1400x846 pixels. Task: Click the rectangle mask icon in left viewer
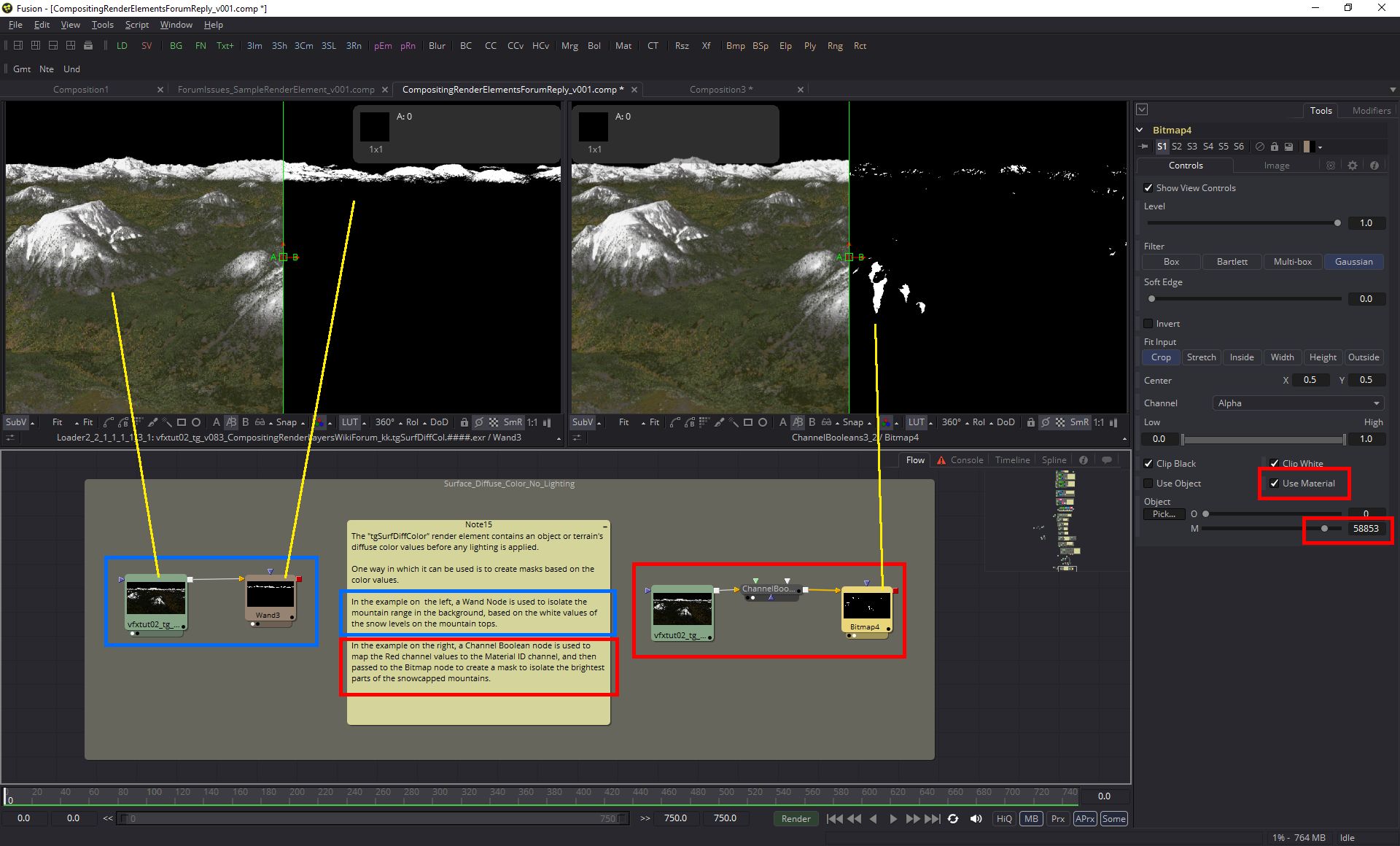(182, 422)
